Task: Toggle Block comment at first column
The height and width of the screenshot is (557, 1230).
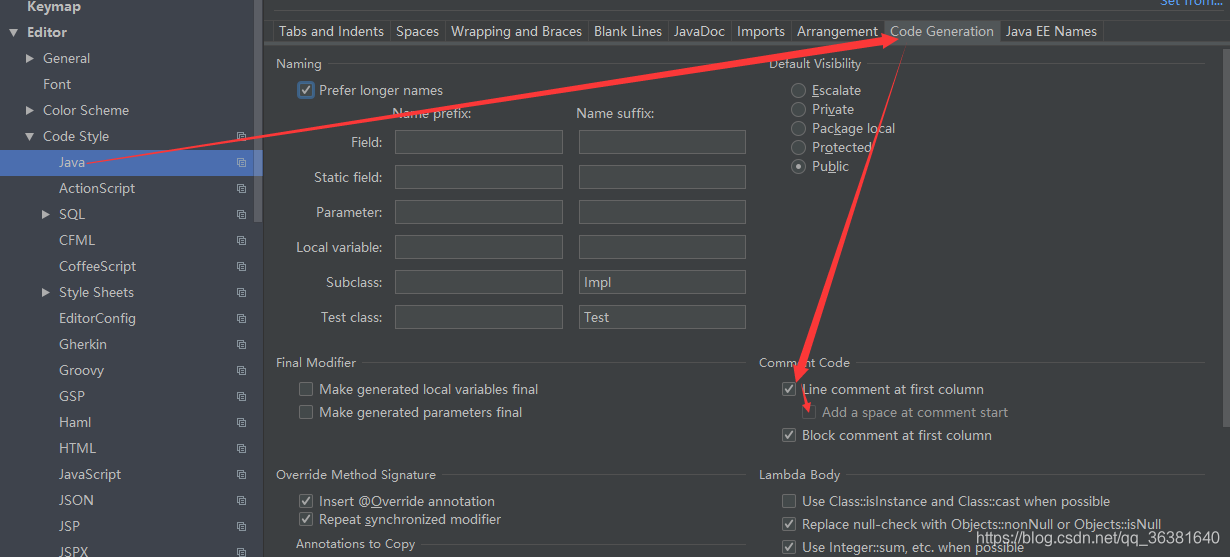Action: coord(789,435)
